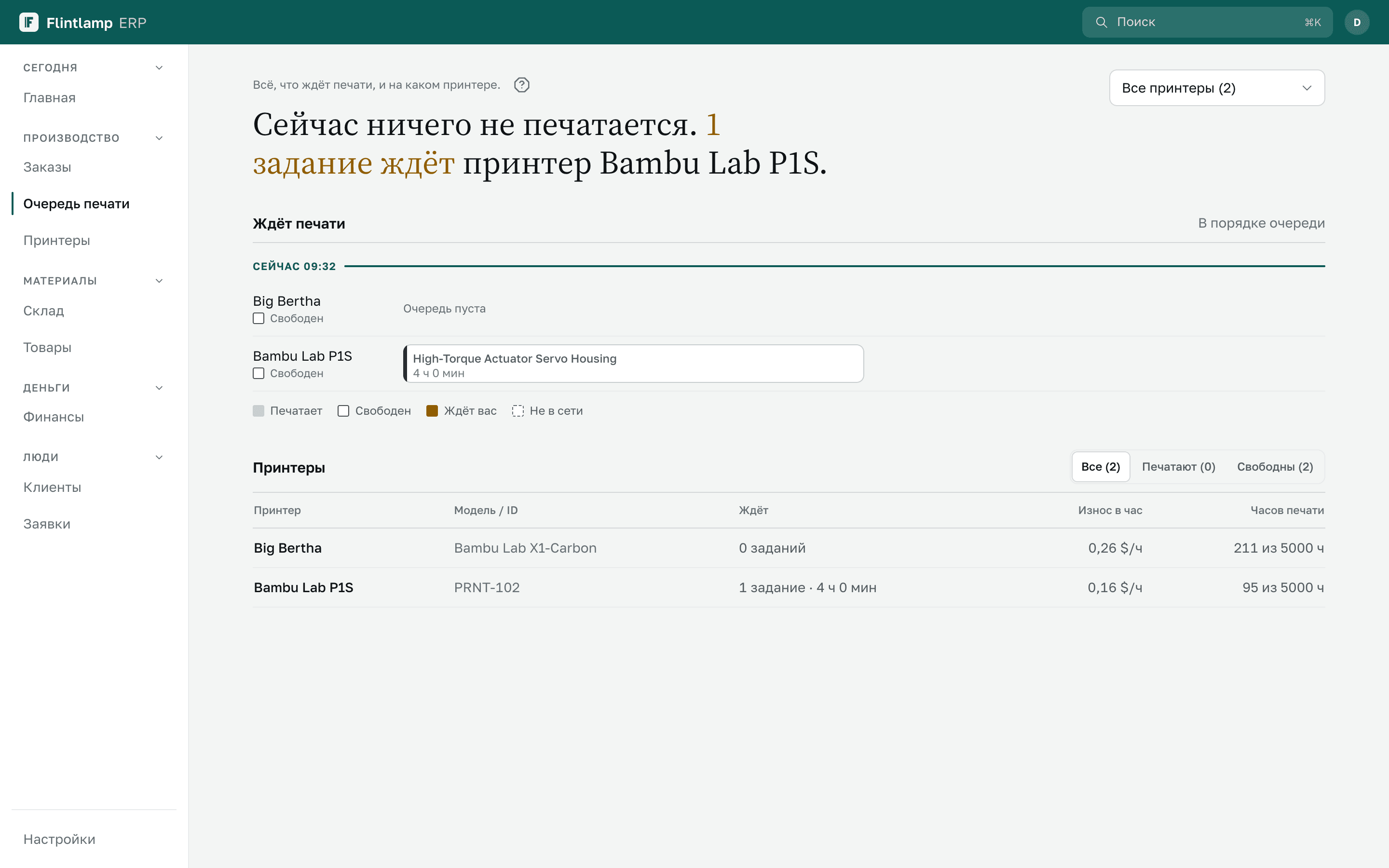Collapse the ЛЮДИ sidebar section
1389x868 pixels.
[159, 458]
